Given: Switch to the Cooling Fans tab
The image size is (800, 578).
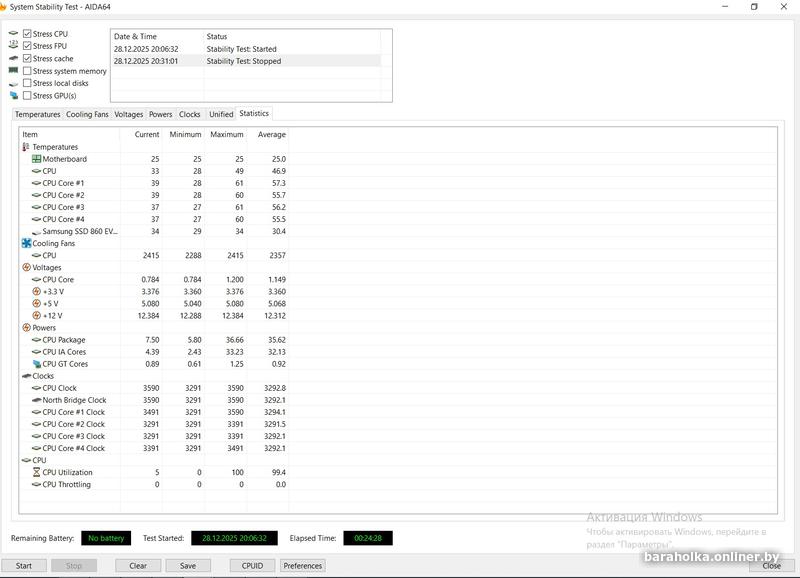Looking at the screenshot, I should 87,114.
